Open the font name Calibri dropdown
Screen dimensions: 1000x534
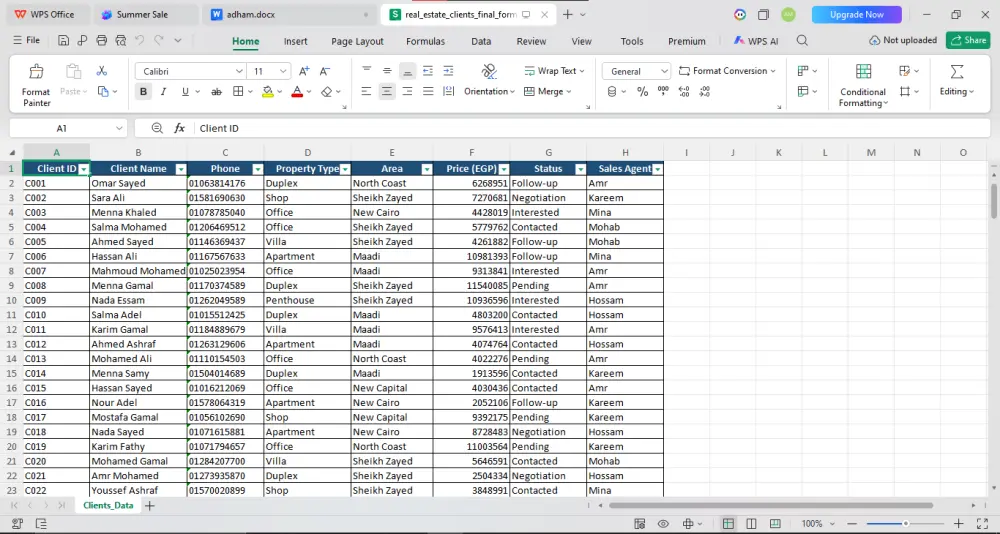tap(239, 71)
